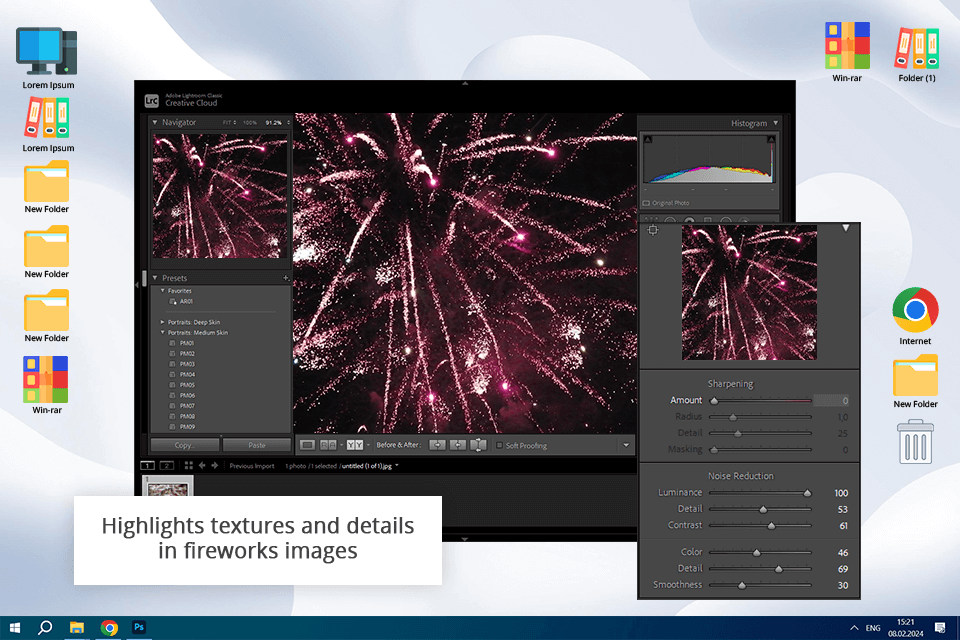Click the Previous Import source label
This screenshot has width=960, height=640.
(252, 466)
